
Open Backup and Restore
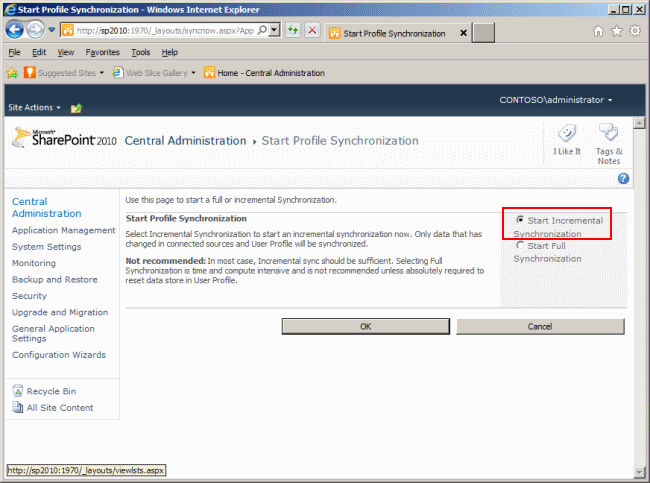click(55, 280)
